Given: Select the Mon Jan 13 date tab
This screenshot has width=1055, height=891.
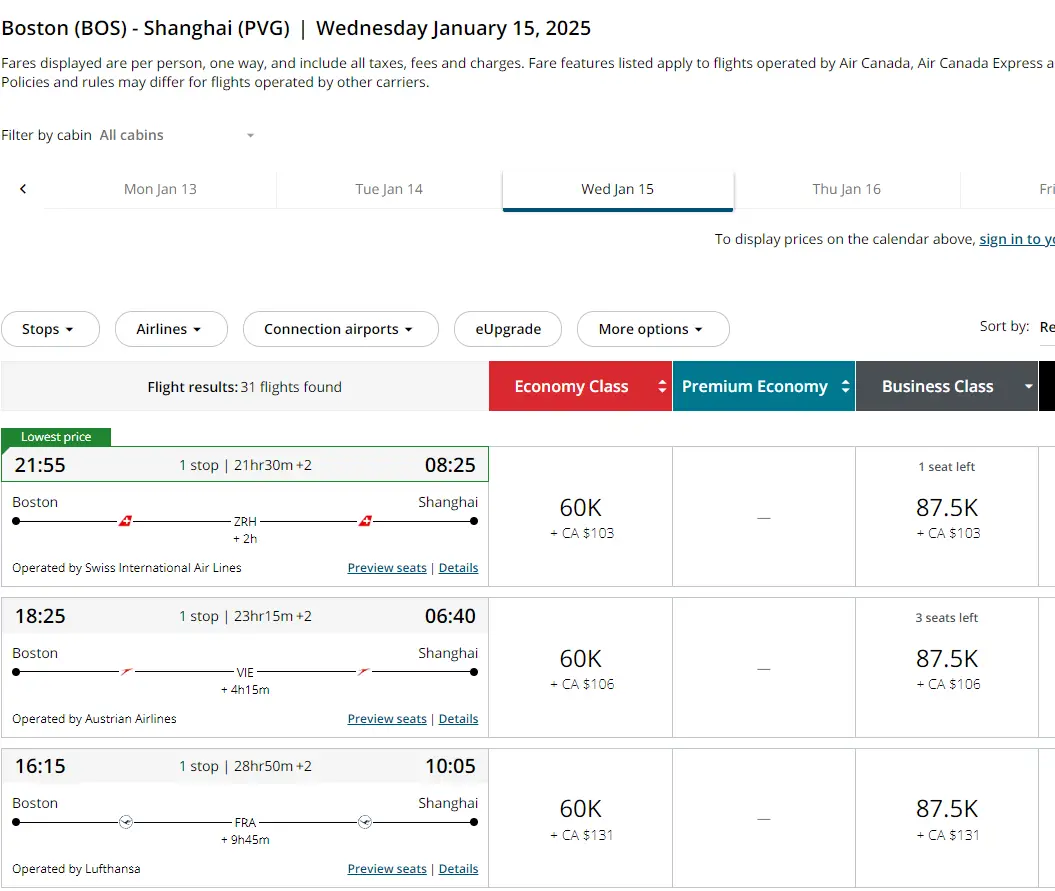Looking at the screenshot, I should tap(160, 189).
